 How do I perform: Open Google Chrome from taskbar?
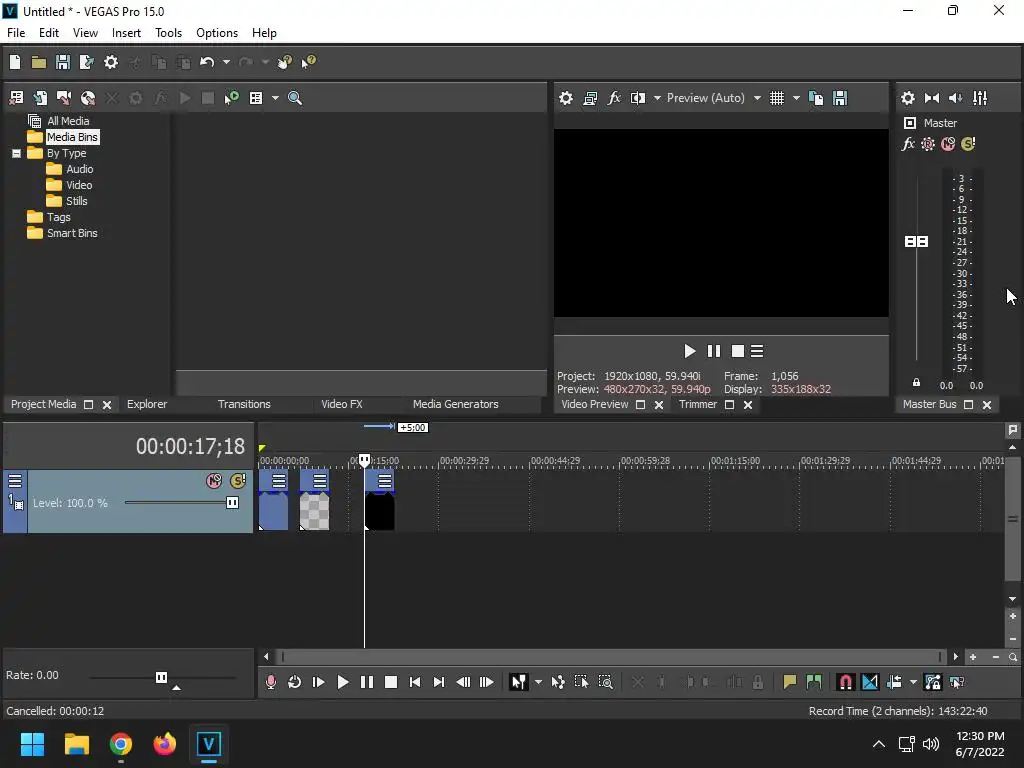point(121,744)
